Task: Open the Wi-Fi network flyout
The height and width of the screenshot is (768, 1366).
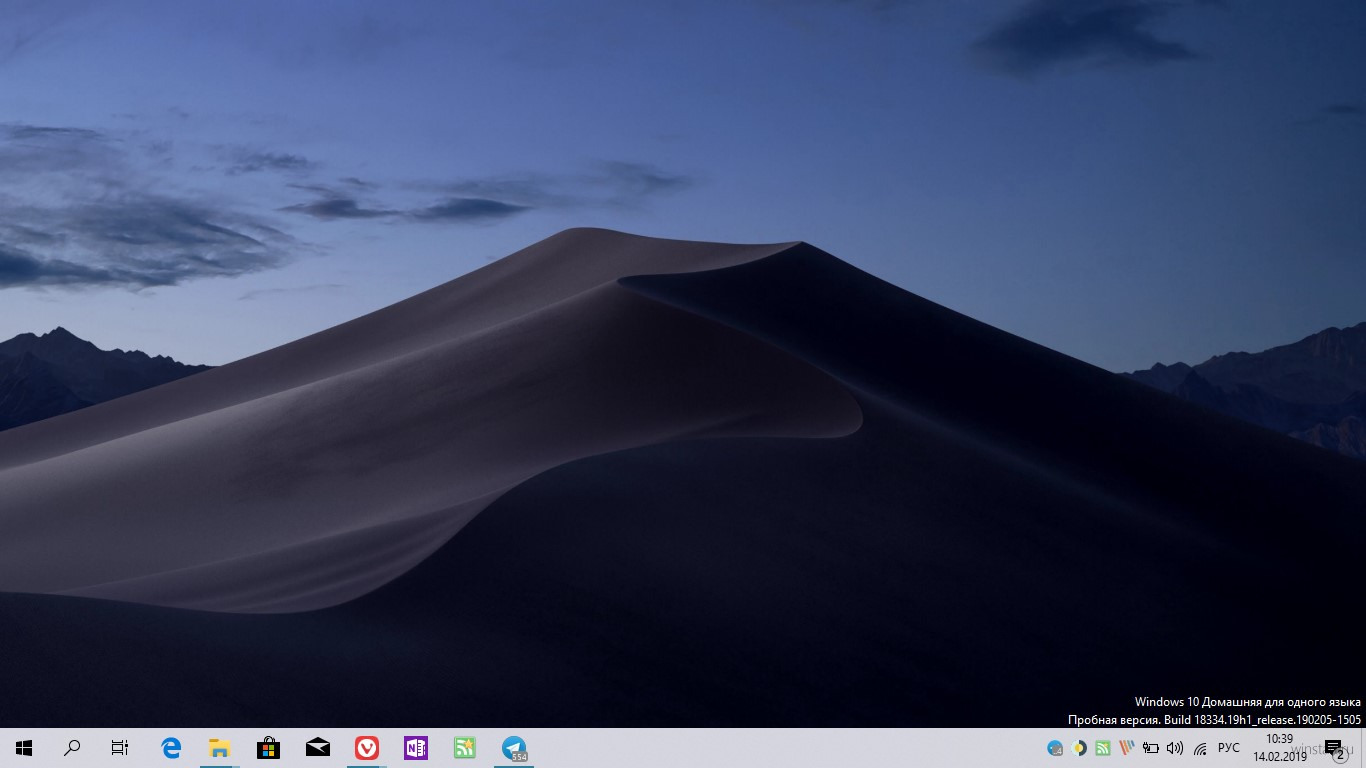Action: (1200, 748)
